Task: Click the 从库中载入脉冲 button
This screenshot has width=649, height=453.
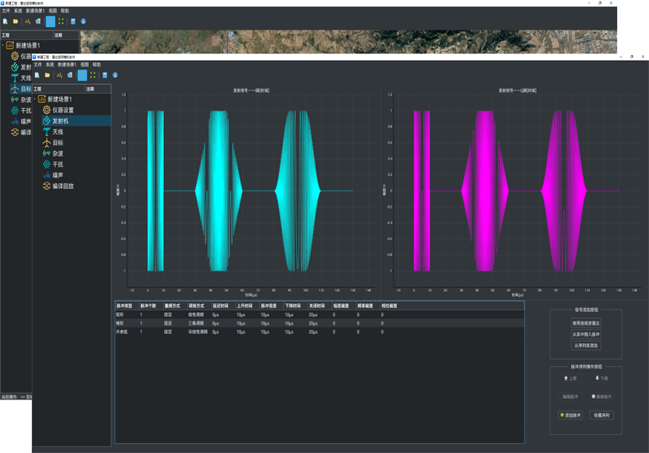Action: 586,334
